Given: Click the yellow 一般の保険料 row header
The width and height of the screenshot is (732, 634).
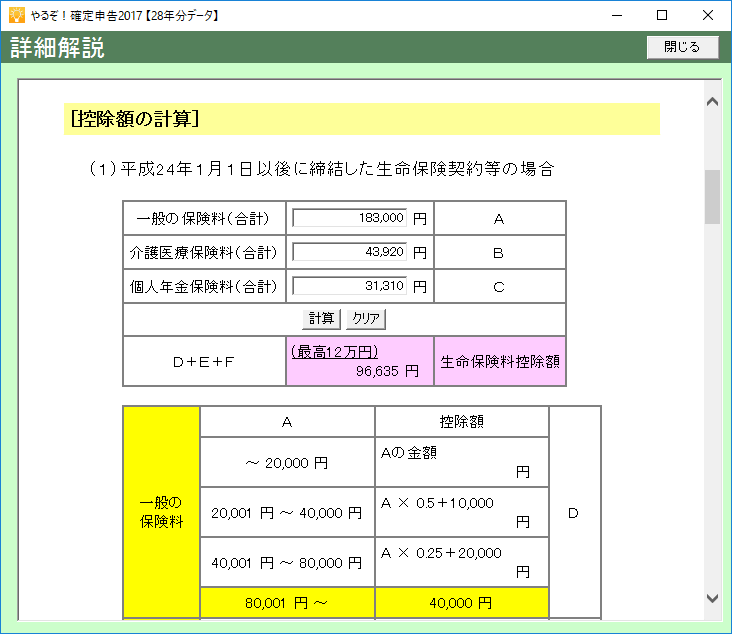Looking at the screenshot, I should pos(162,513).
